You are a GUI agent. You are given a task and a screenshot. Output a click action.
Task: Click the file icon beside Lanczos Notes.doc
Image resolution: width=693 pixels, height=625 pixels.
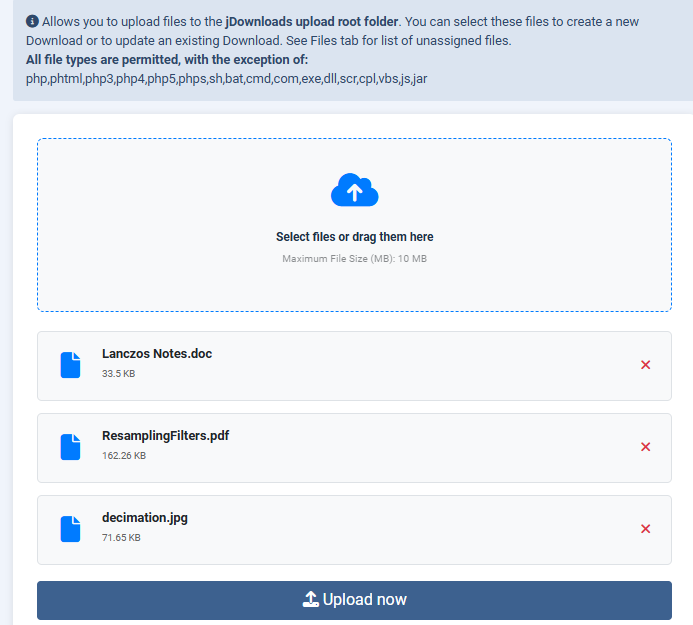click(x=70, y=365)
